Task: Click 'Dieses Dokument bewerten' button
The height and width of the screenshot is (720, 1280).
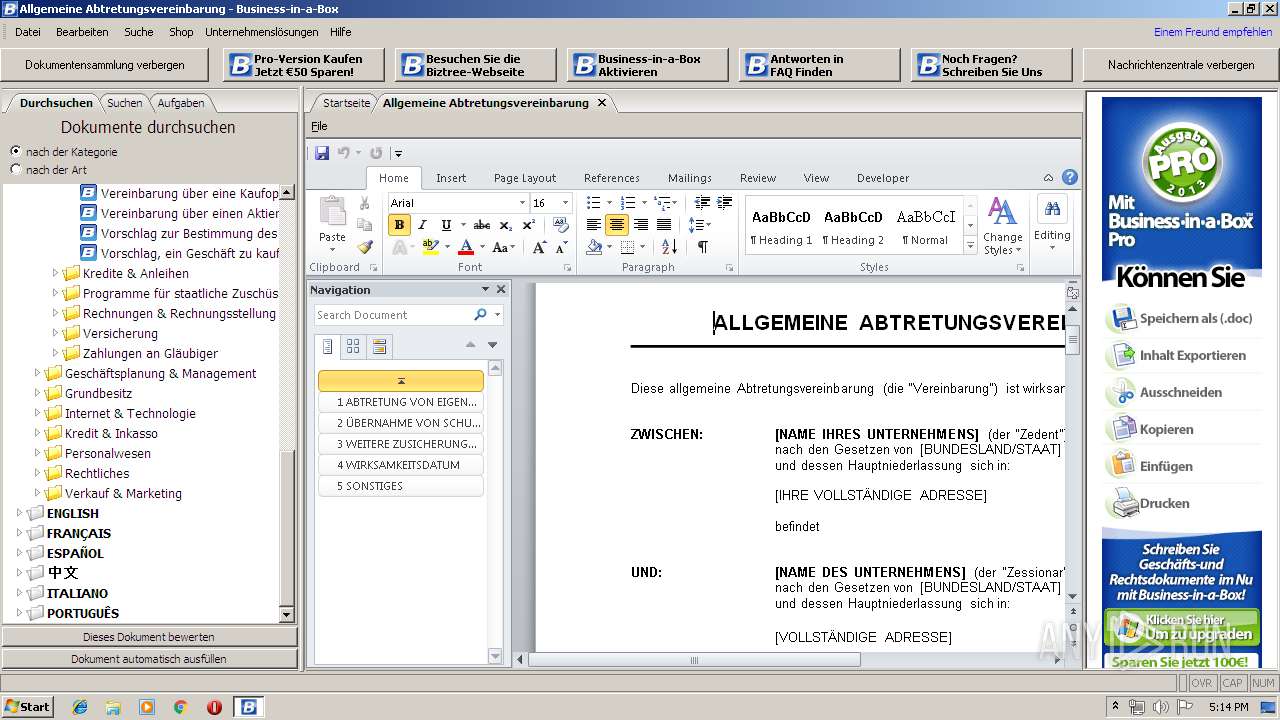Action: coord(149,637)
